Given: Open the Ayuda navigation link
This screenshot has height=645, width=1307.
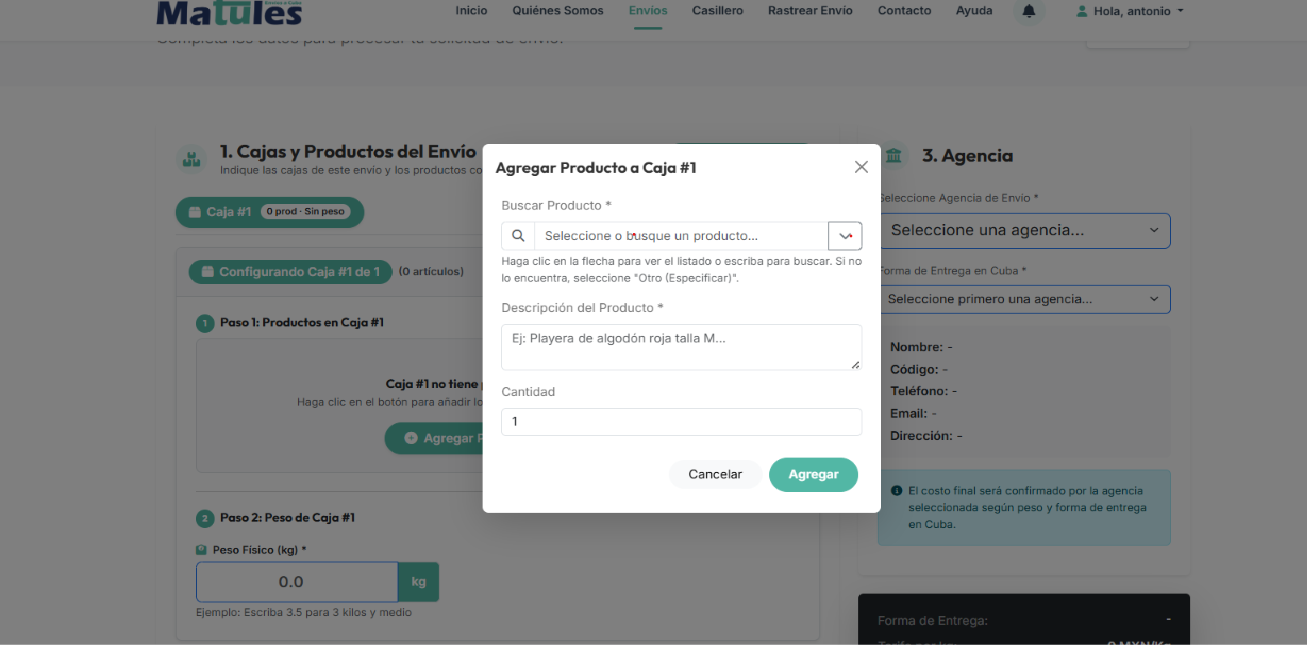Looking at the screenshot, I should [x=974, y=11].
